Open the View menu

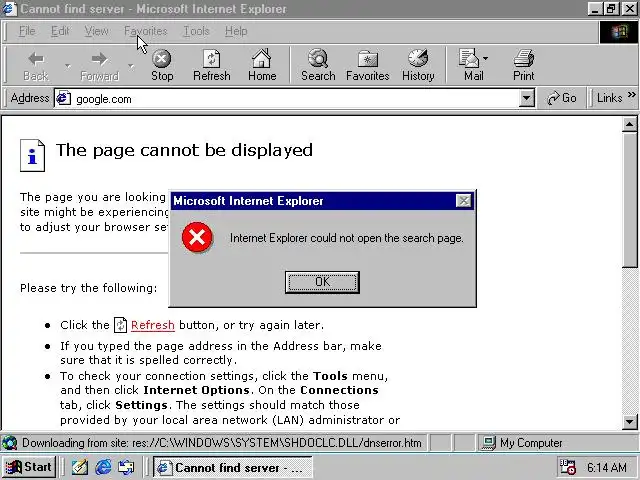(96, 31)
